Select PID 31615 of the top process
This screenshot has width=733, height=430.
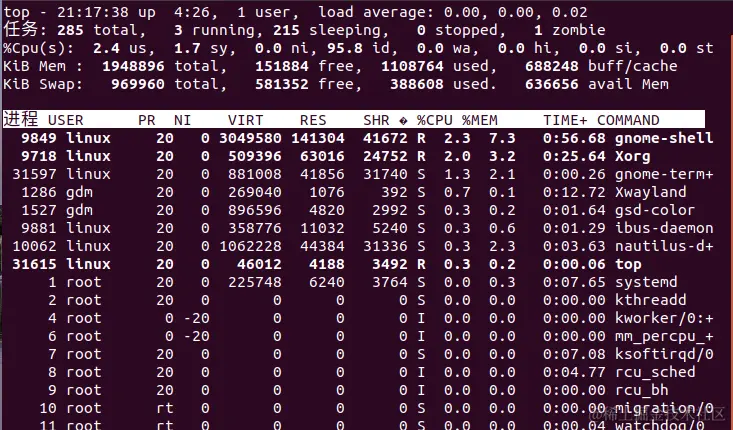(x=35, y=264)
